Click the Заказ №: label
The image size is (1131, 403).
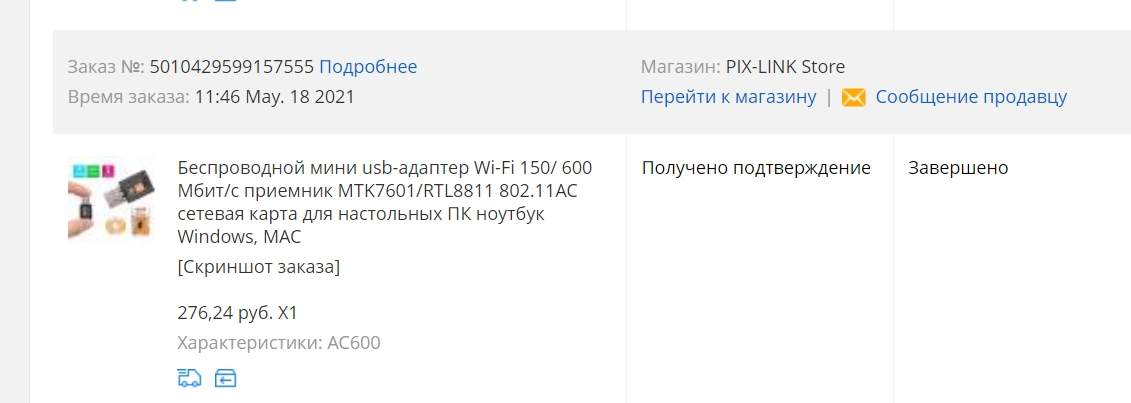106,67
